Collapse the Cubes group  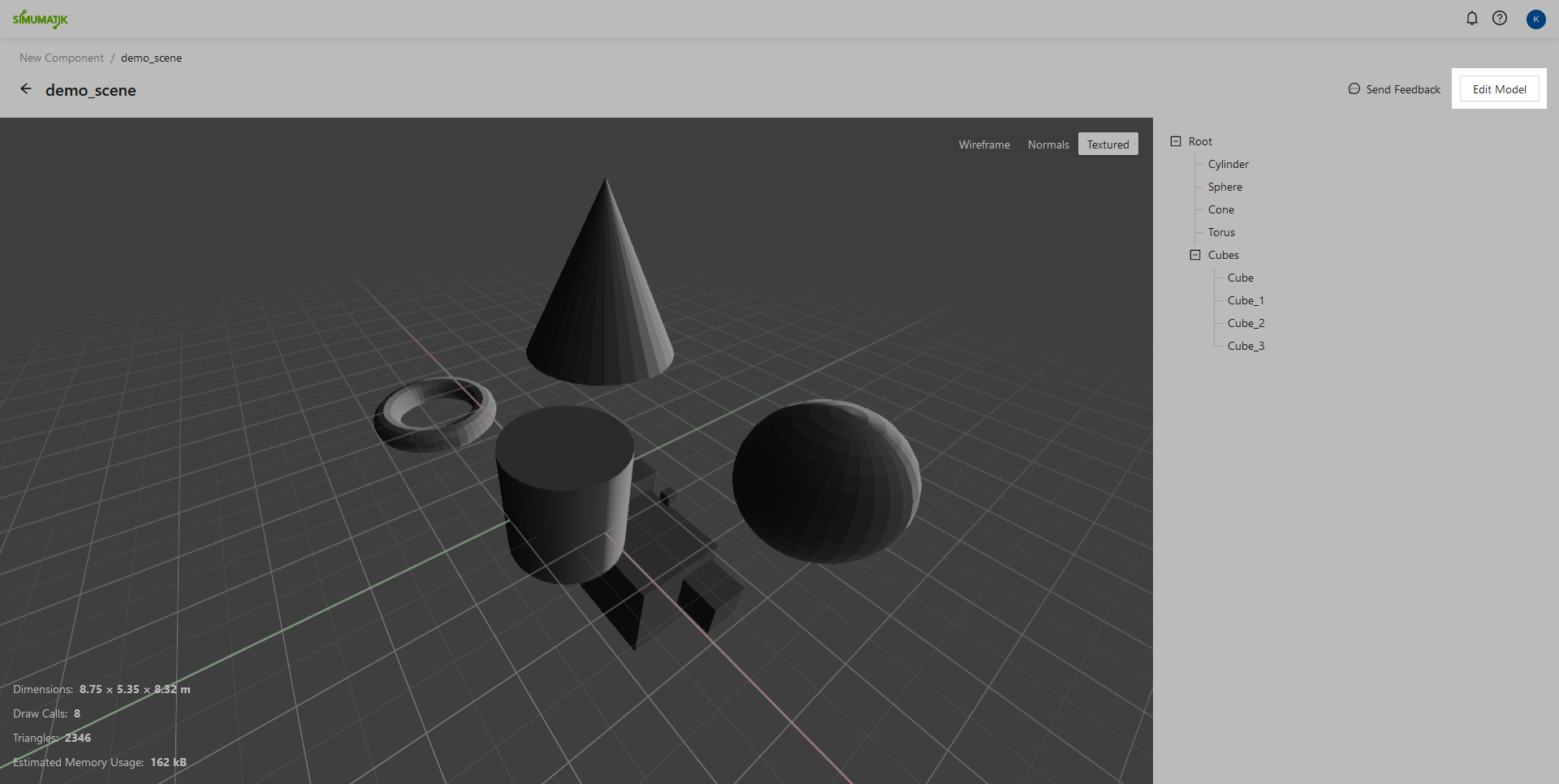tap(1194, 254)
